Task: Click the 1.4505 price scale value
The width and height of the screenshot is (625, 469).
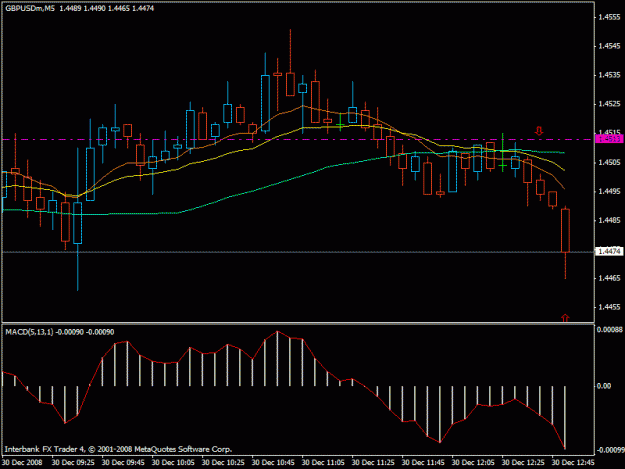Action: click(x=609, y=163)
